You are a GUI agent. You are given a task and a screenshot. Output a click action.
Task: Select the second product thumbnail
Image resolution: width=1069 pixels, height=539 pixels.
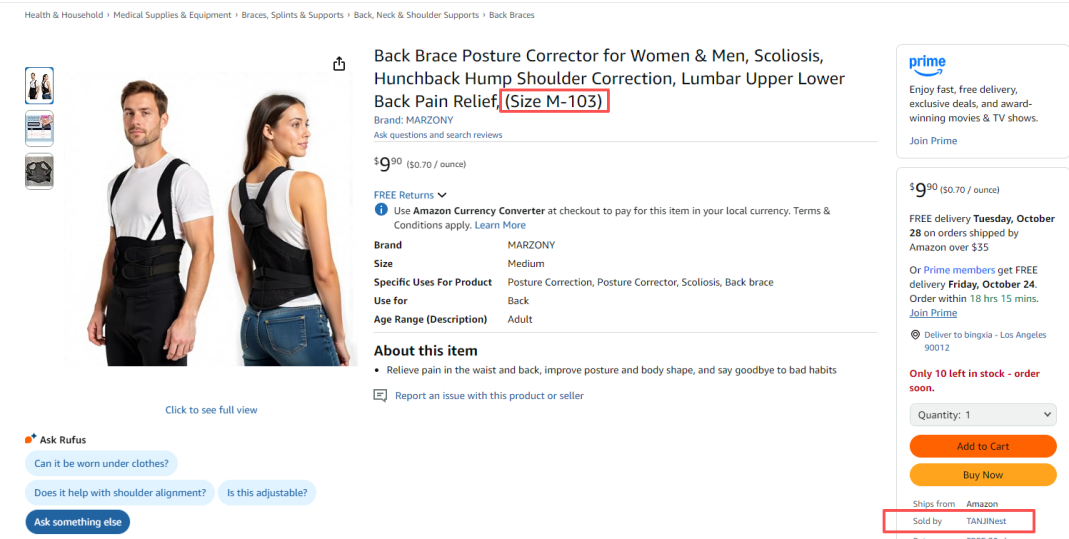(x=39, y=129)
